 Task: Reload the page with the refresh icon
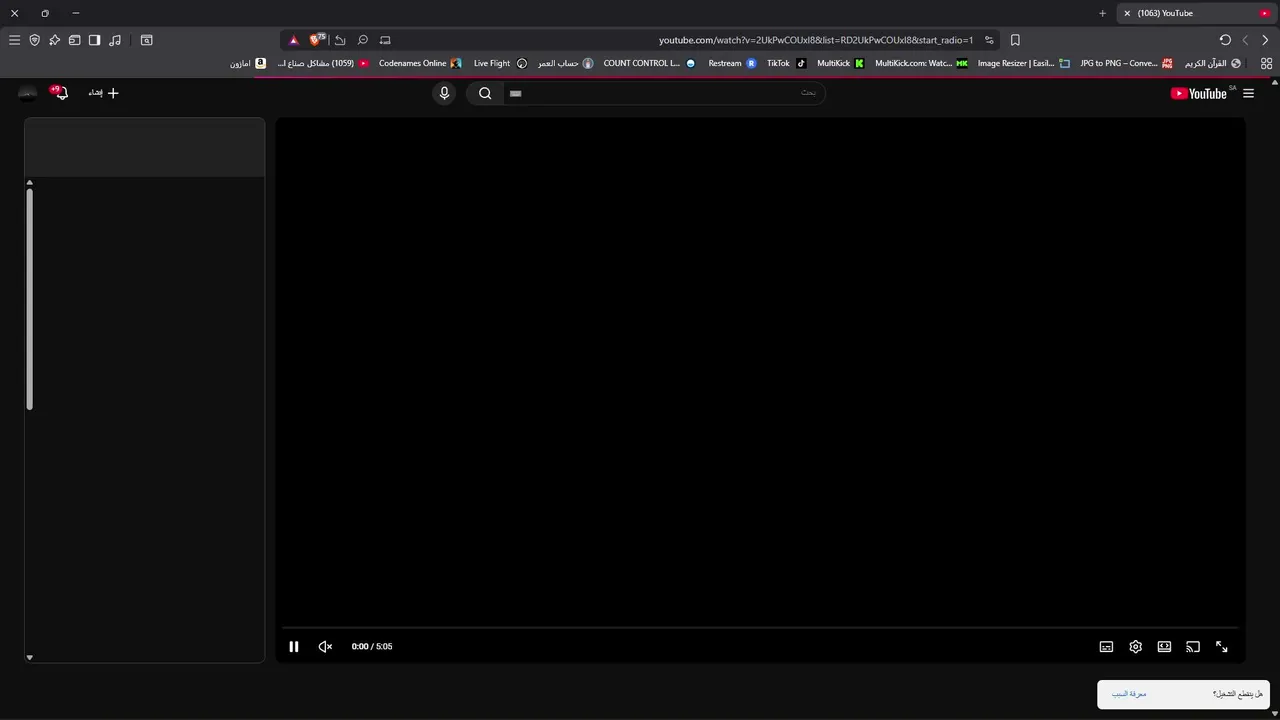tap(1225, 40)
